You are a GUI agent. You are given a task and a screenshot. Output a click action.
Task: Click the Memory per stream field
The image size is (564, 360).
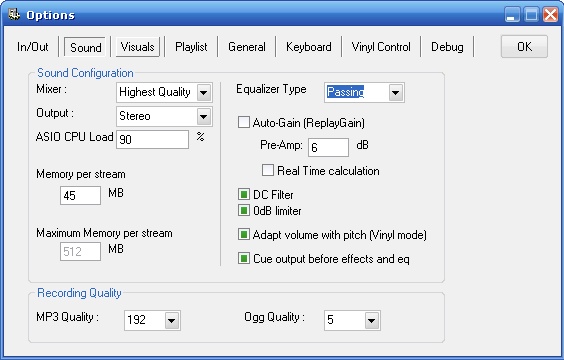click(x=80, y=195)
